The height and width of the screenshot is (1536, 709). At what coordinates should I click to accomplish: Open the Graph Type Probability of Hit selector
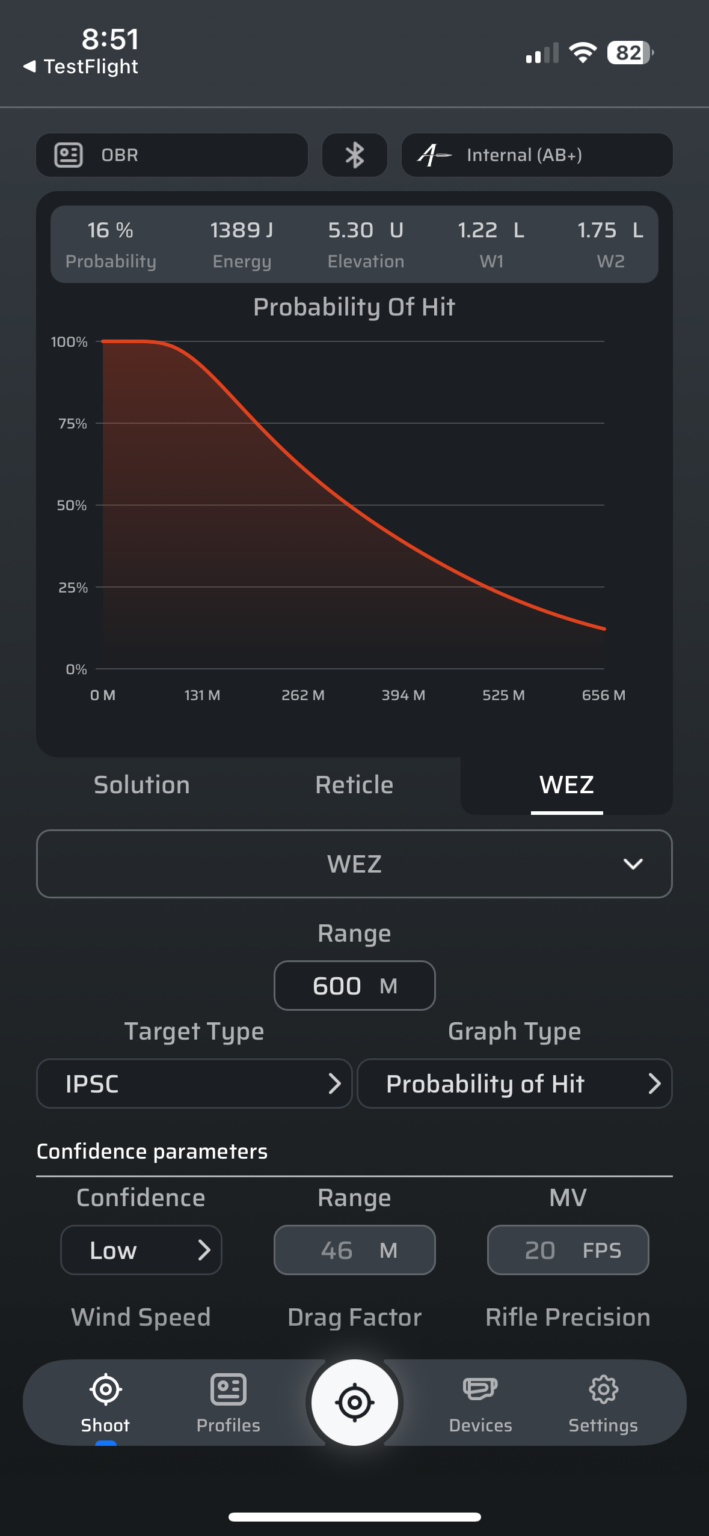click(x=514, y=1083)
